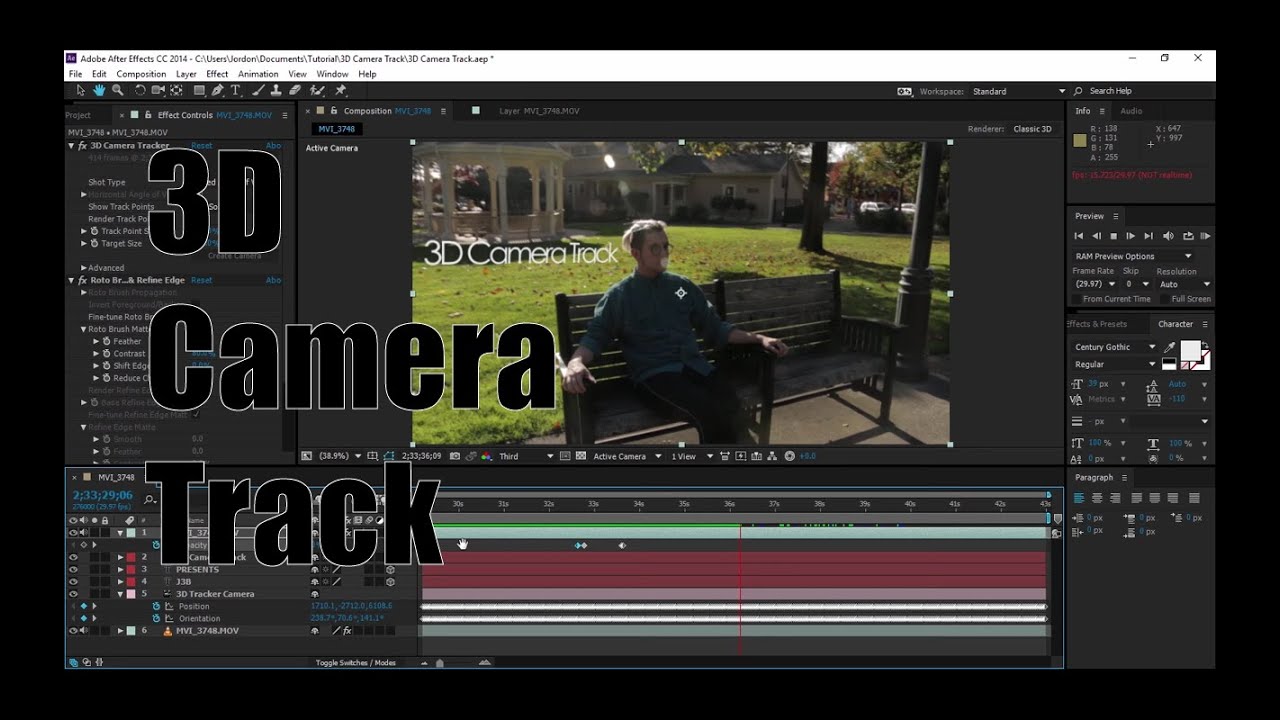Select the Rectangle shape tool
1280x720 pixels.
pyautogui.click(x=199, y=90)
